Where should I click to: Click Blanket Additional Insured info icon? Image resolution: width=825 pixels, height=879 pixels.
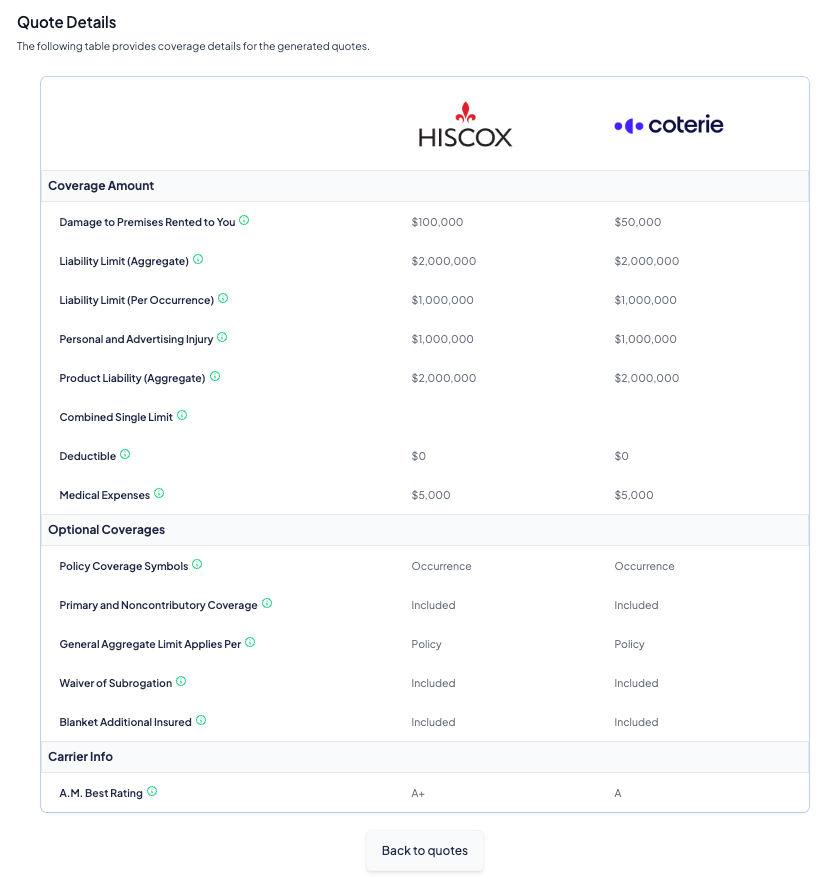201,720
